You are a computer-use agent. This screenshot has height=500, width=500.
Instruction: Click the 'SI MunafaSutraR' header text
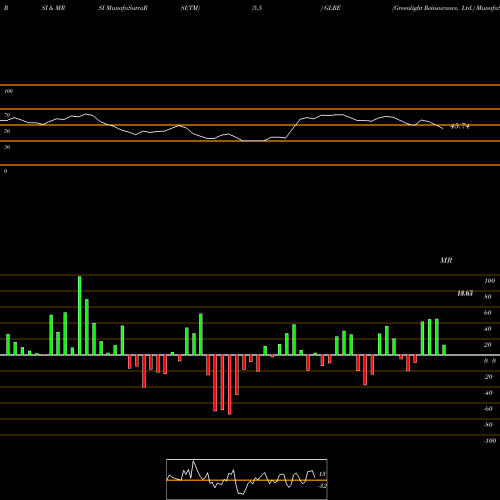pyautogui.click(x=123, y=8)
